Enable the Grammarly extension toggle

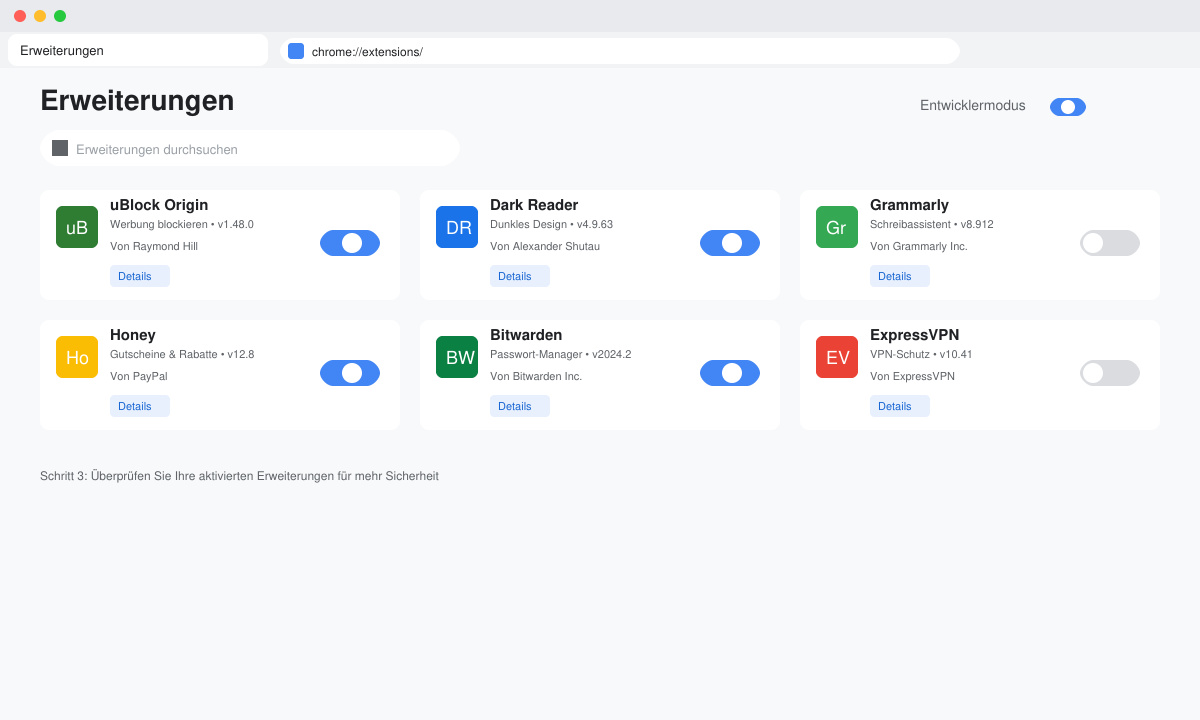point(1110,243)
